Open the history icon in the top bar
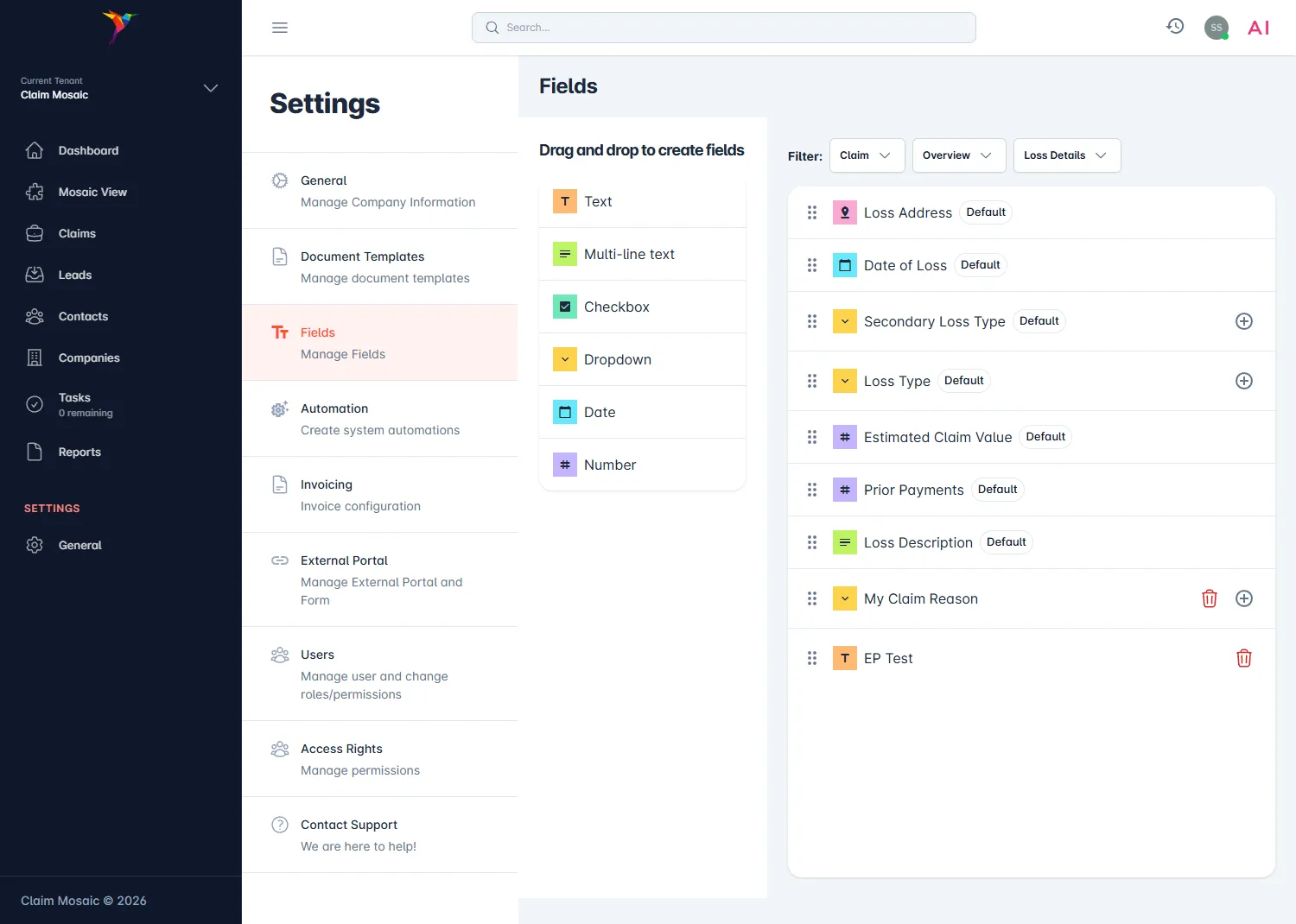This screenshot has height=924, width=1296. 1174,26
